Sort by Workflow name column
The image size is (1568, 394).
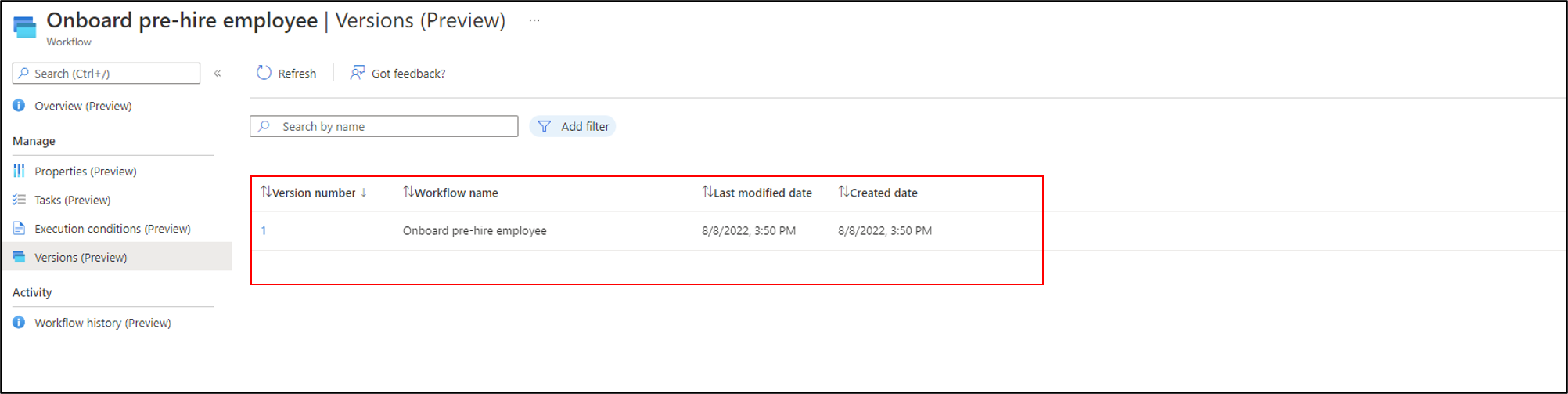pyautogui.click(x=455, y=193)
